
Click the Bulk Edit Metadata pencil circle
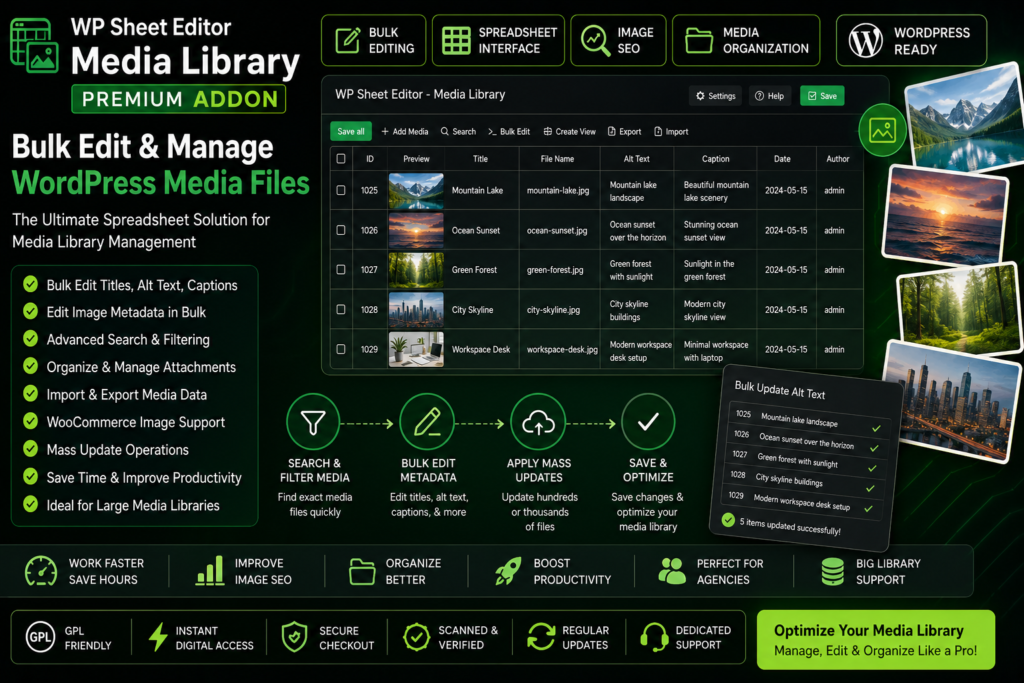point(427,423)
